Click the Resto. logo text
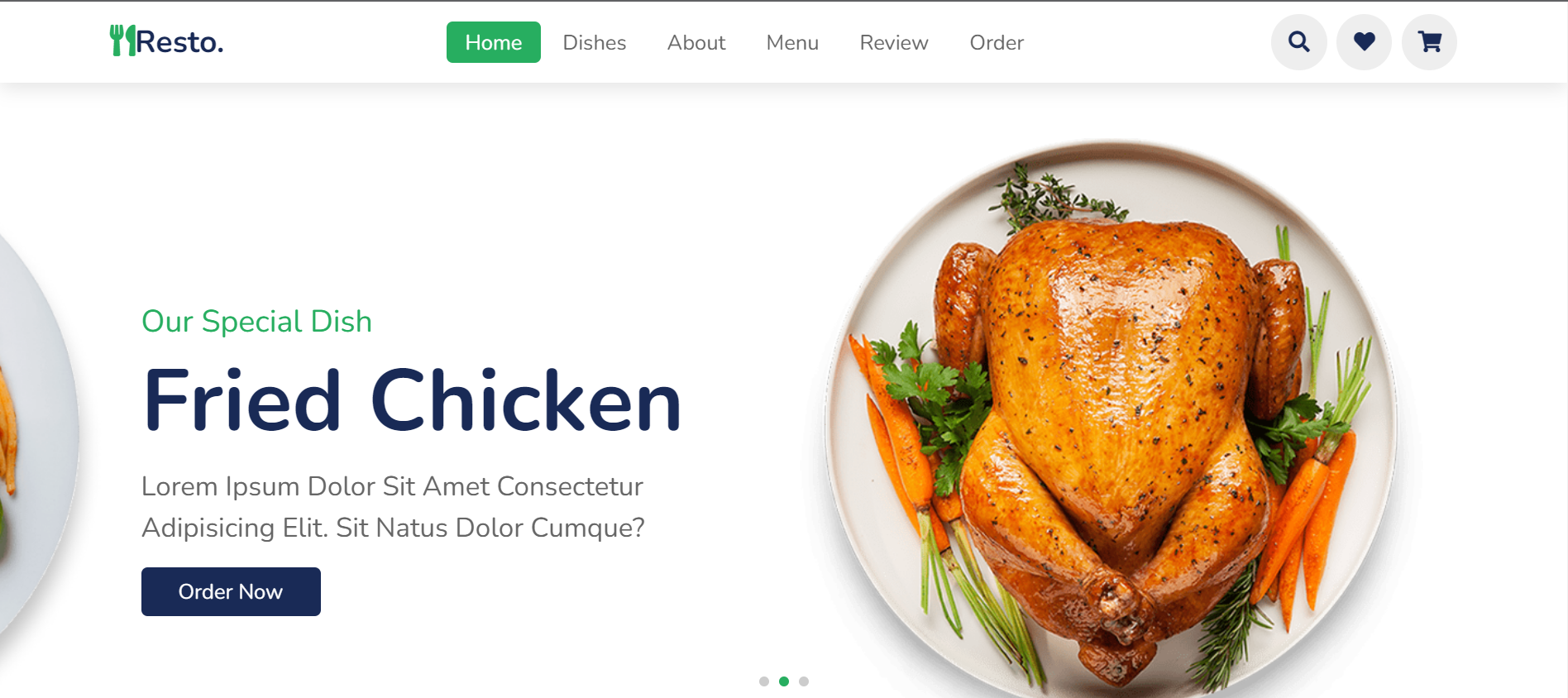The width and height of the screenshot is (1568, 698). coord(179,41)
